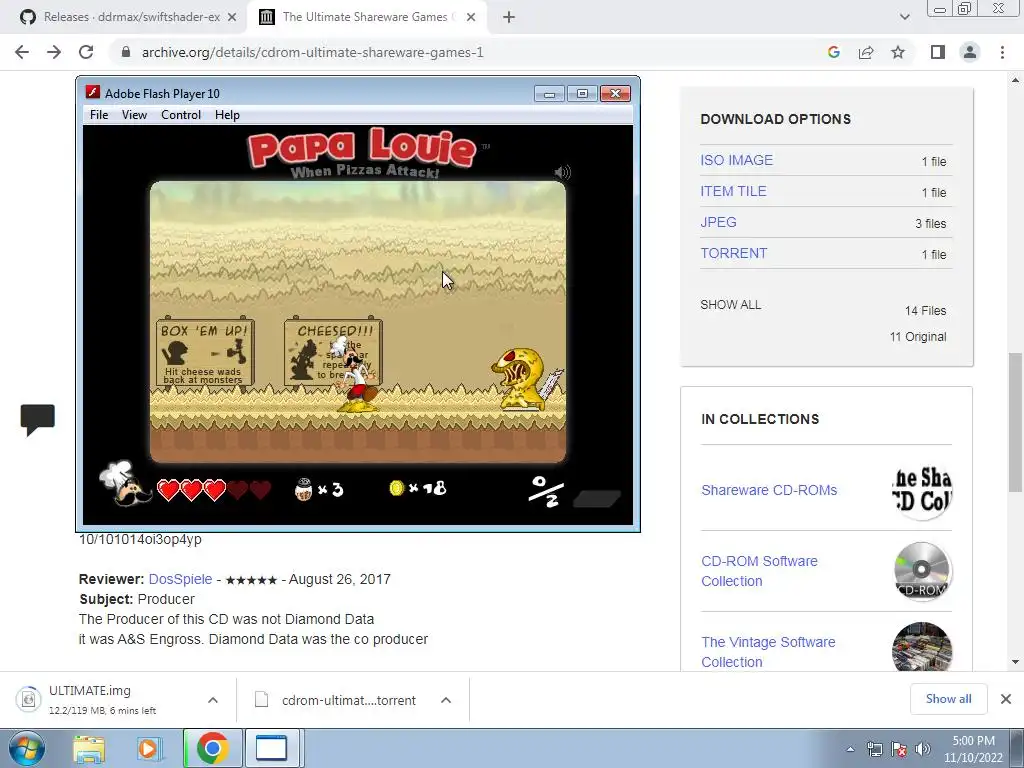Click SHOW ALL download options
The width and height of the screenshot is (1024, 768).
(x=730, y=305)
